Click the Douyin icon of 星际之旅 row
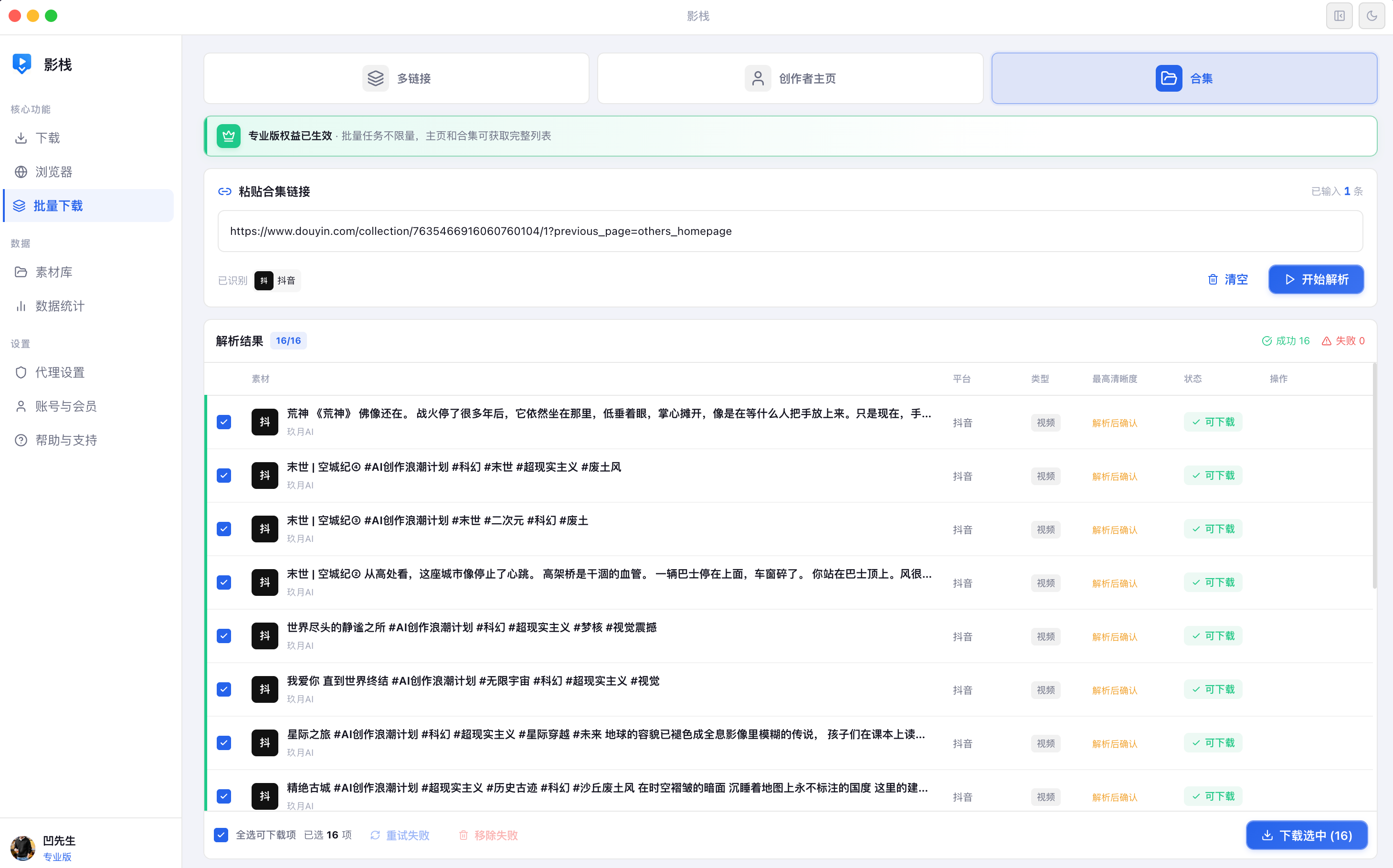This screenshot has height=868, width=1393. coord(264,742)
